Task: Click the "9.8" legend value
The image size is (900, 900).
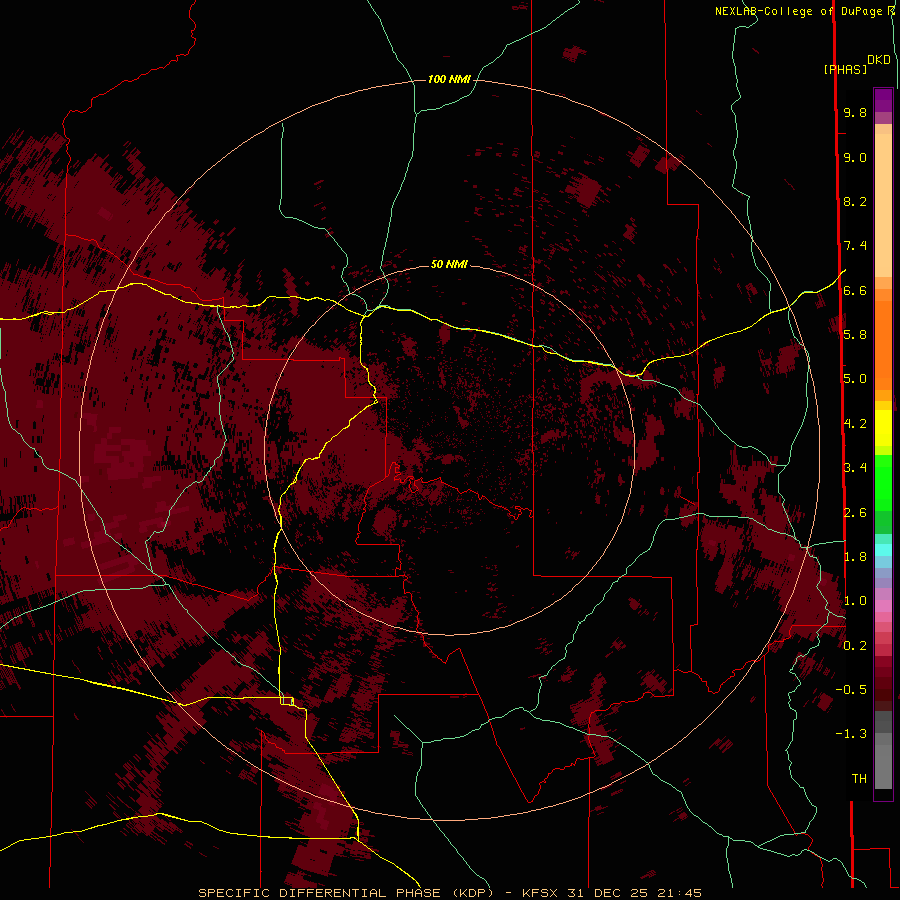Action: (855, 112)
